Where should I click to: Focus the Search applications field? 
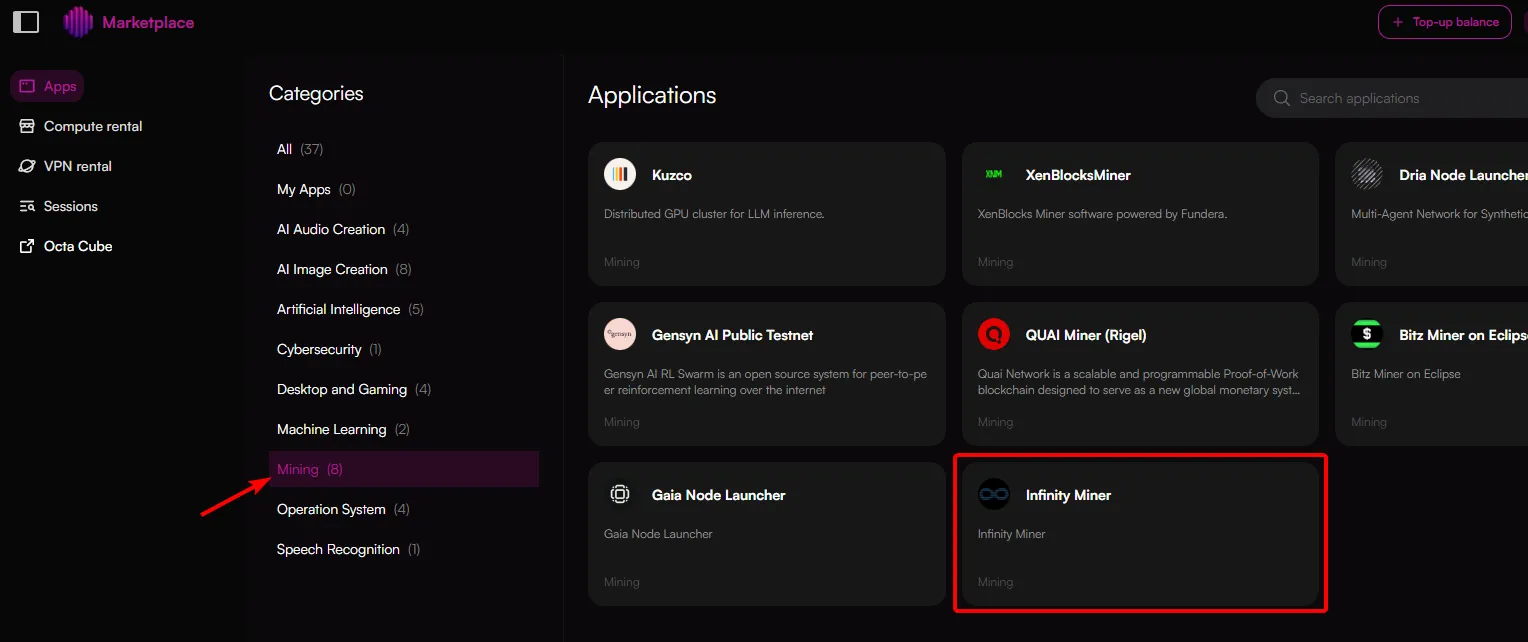coord(1392,98)
